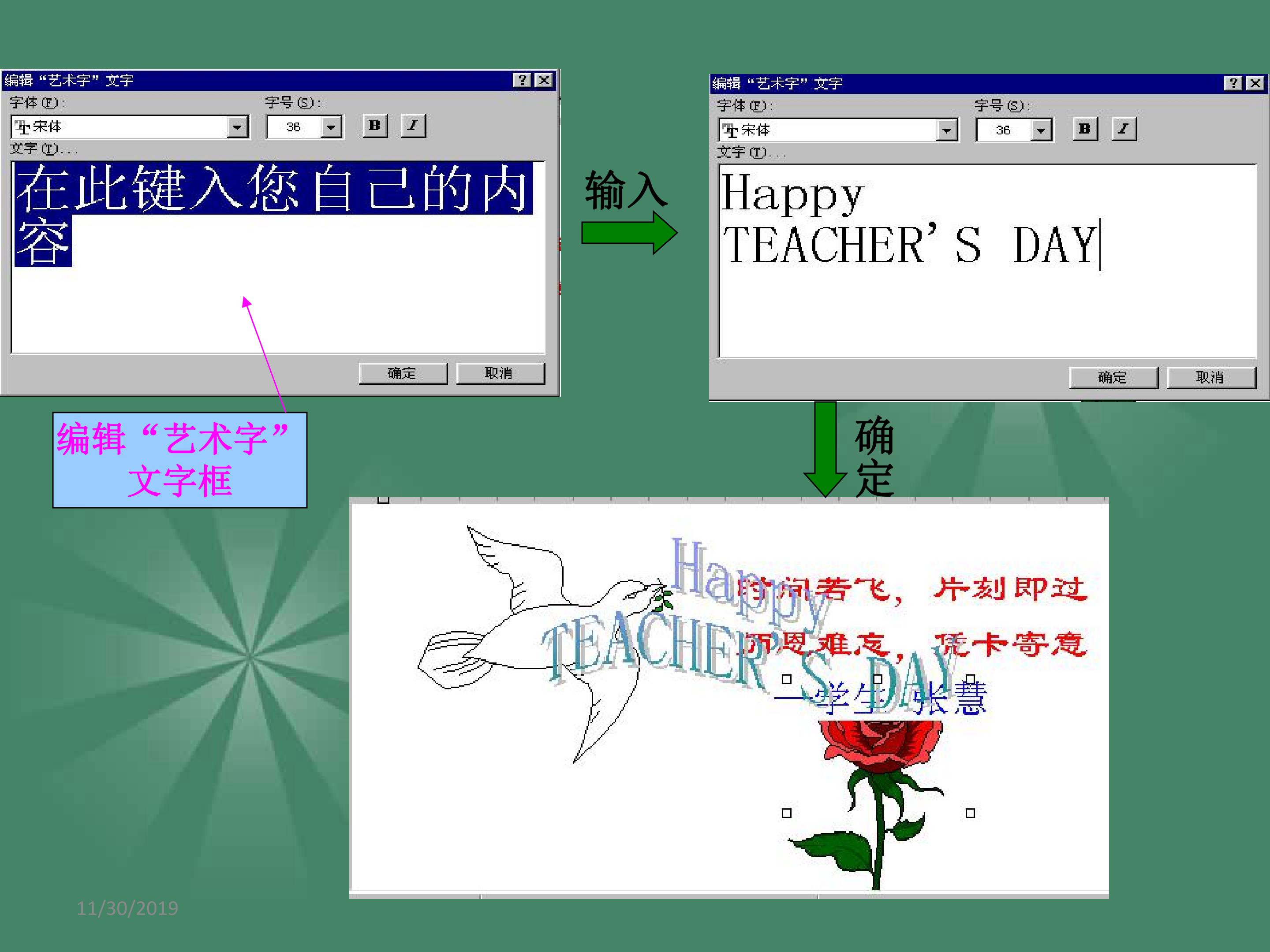Click the help question mark of the left dialog

coord(522,80)
